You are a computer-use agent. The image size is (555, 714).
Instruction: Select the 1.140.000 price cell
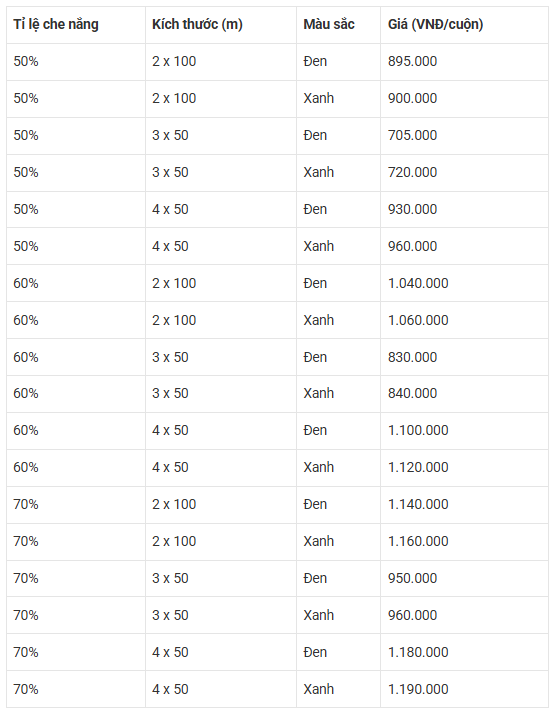(464, 504)
